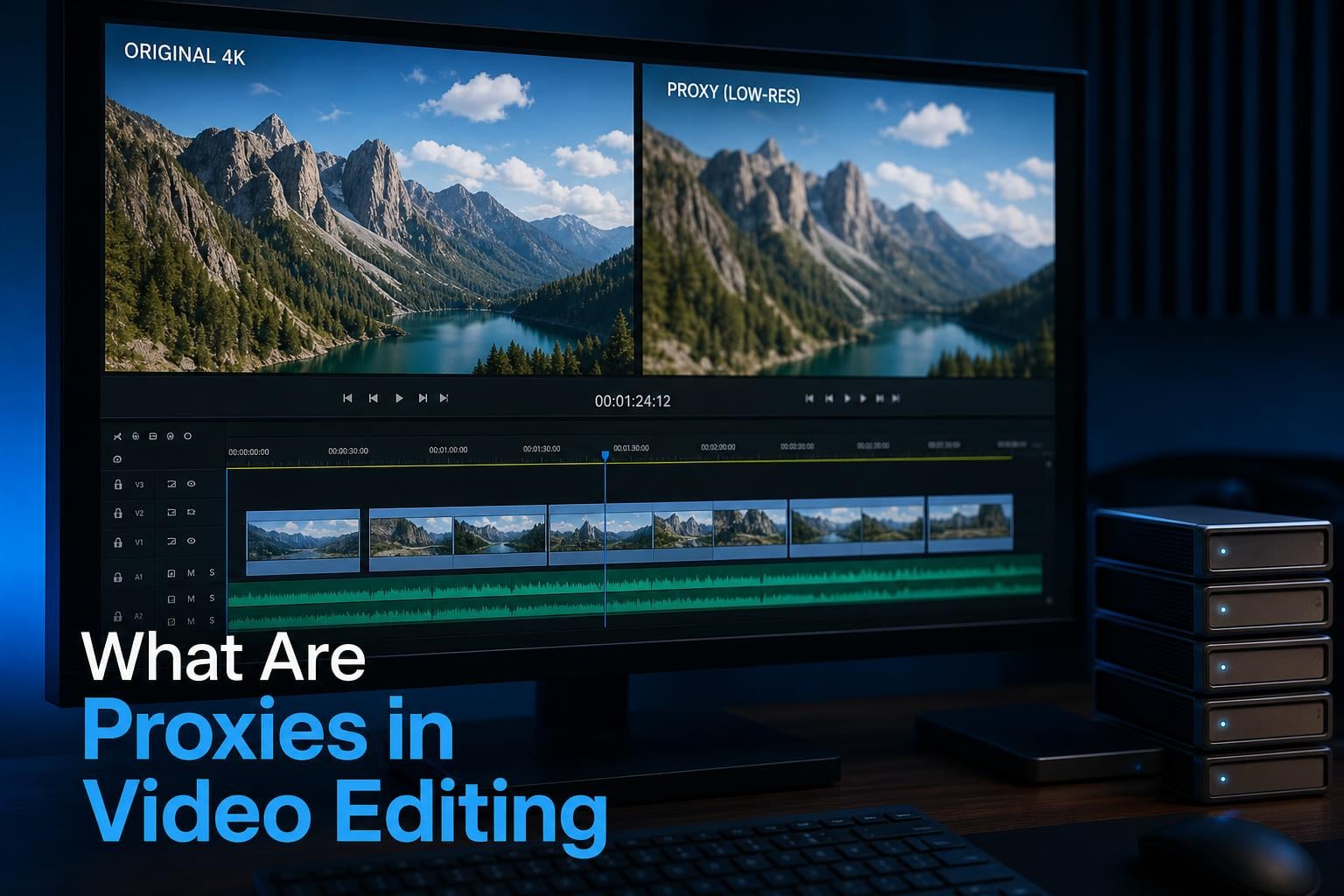Select the upper green audio waveform clip
The height and width of the screenshot is (896, 1344).
(635, 583)
